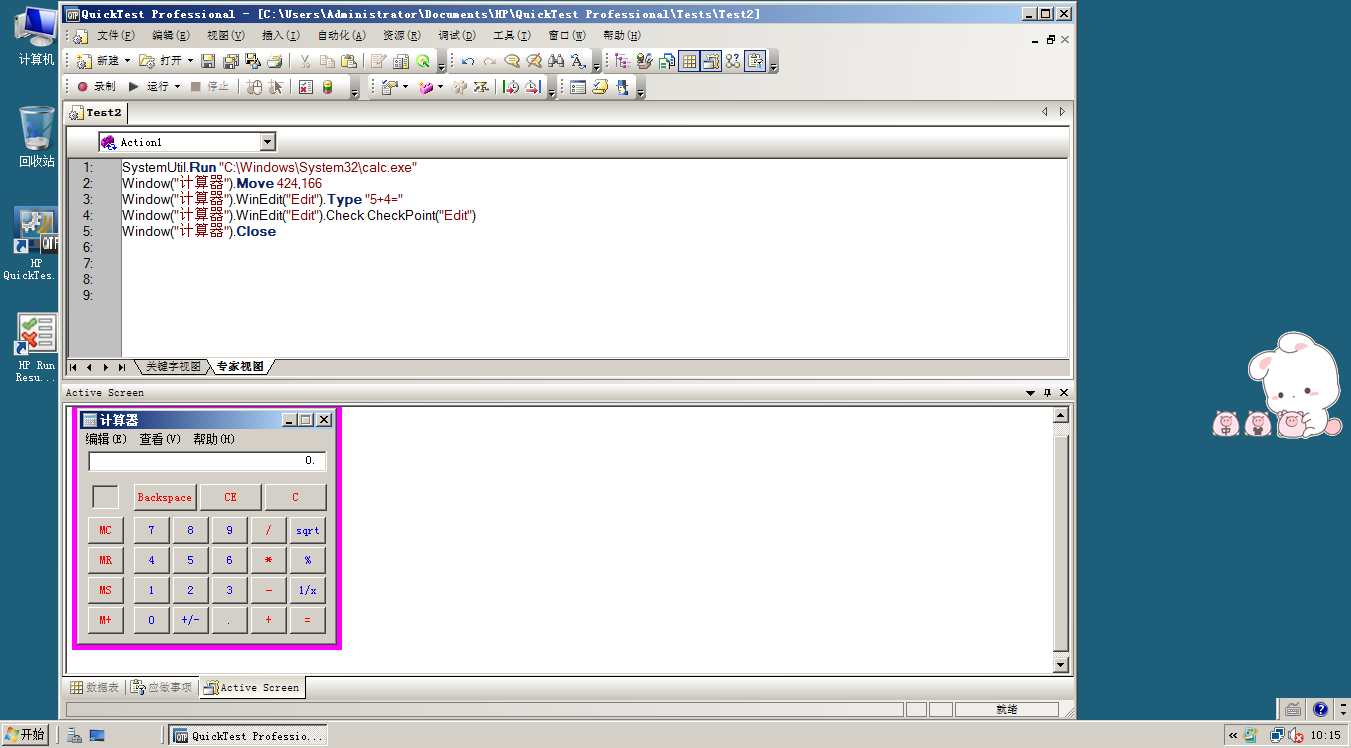Open the 编辑(E) menu in QuickTest

coord(171,36)
